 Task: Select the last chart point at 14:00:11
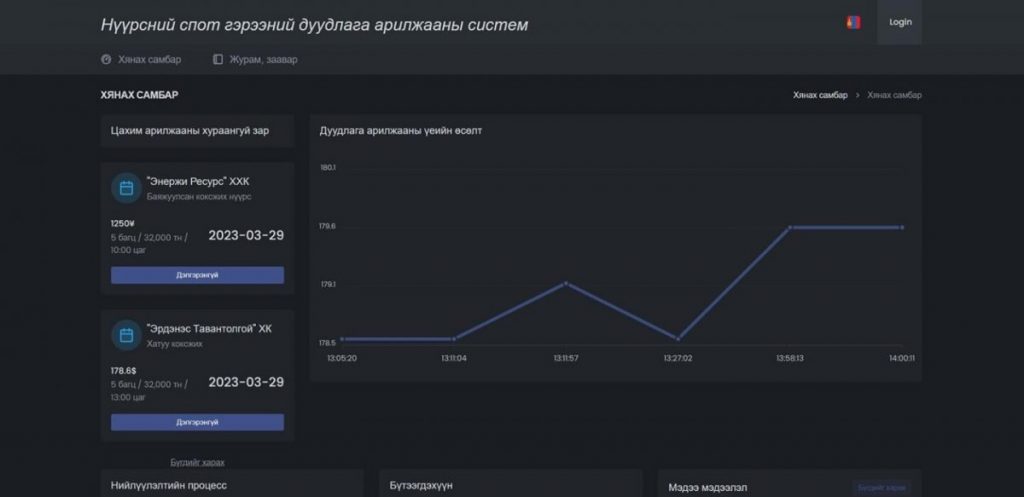902,228
